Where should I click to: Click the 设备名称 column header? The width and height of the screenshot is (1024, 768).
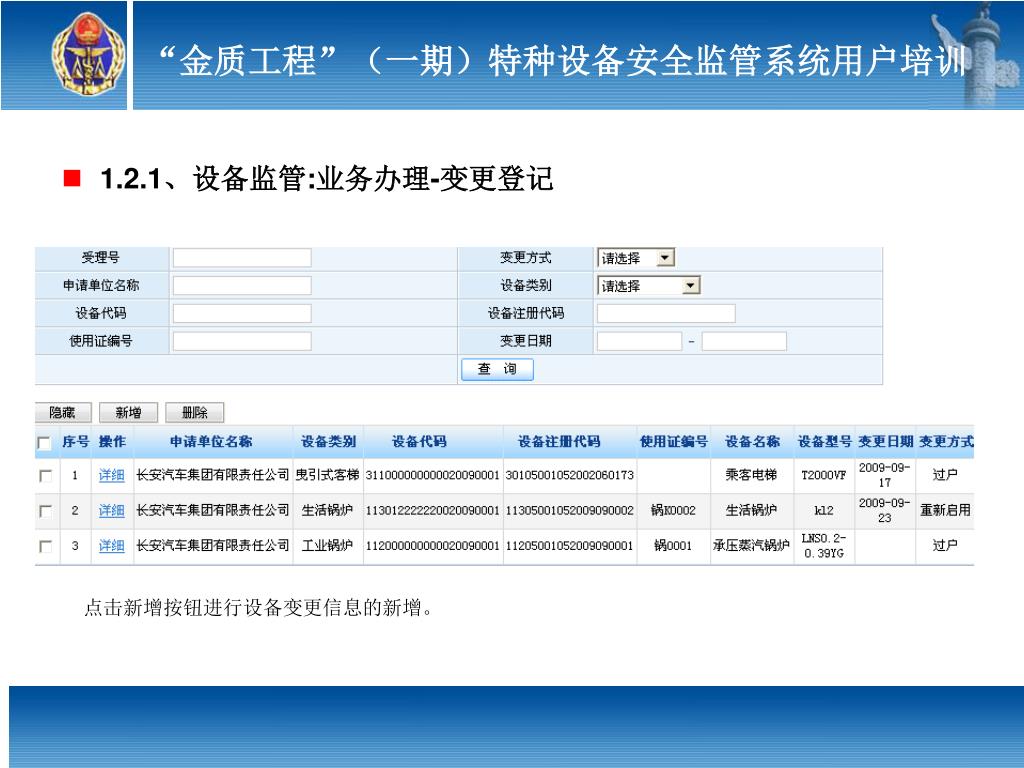(752, 441)
